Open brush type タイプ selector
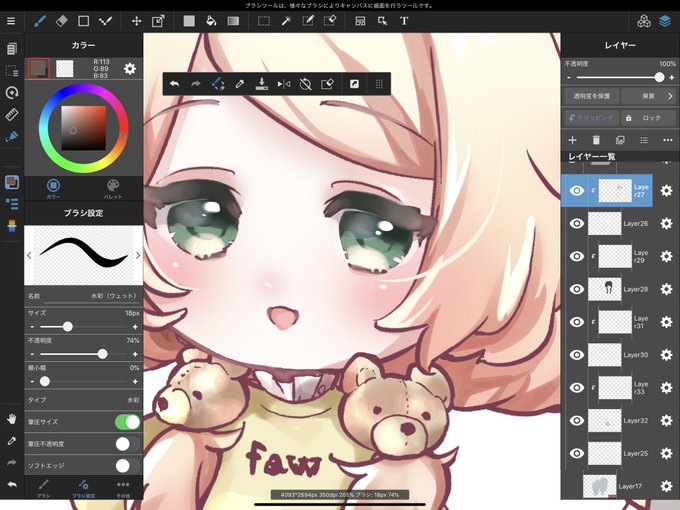Viewport: 680px width, 510px height. [x=83, y=400]
